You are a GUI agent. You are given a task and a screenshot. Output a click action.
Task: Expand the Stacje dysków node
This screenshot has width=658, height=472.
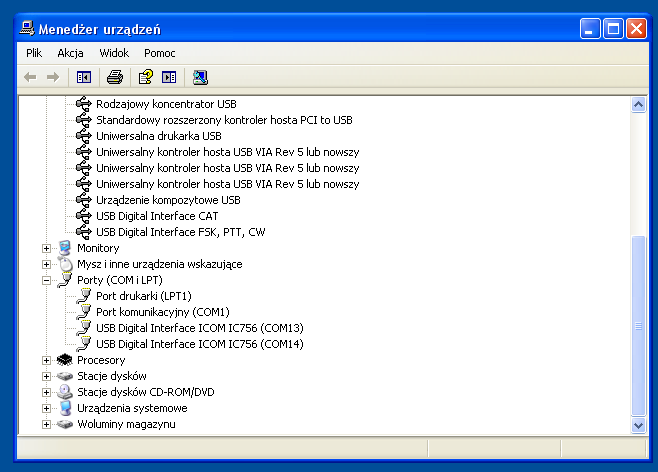tap(46, 376)
